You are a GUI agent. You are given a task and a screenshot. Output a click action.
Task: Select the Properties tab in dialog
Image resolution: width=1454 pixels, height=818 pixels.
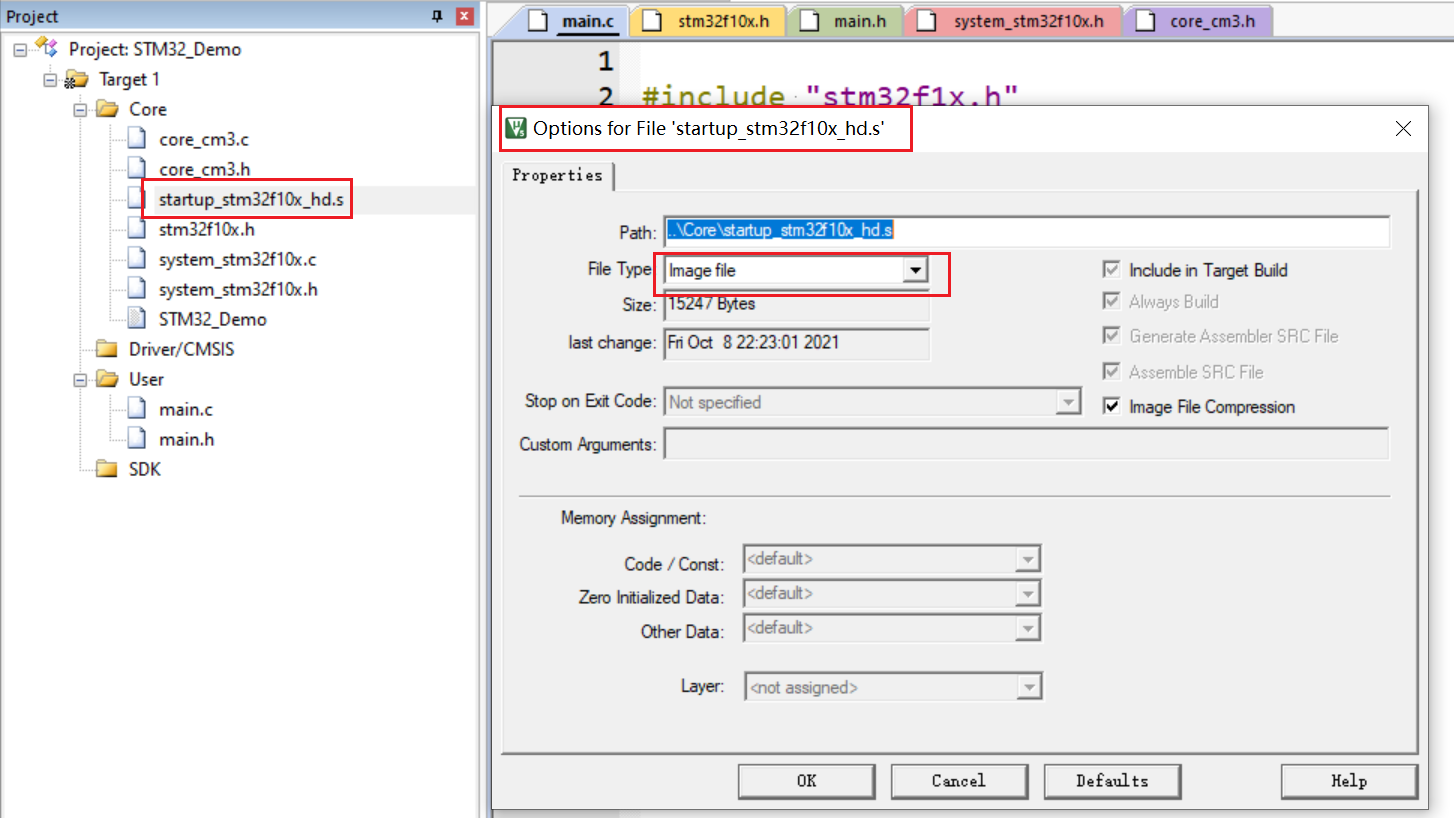tap(557, 175)
